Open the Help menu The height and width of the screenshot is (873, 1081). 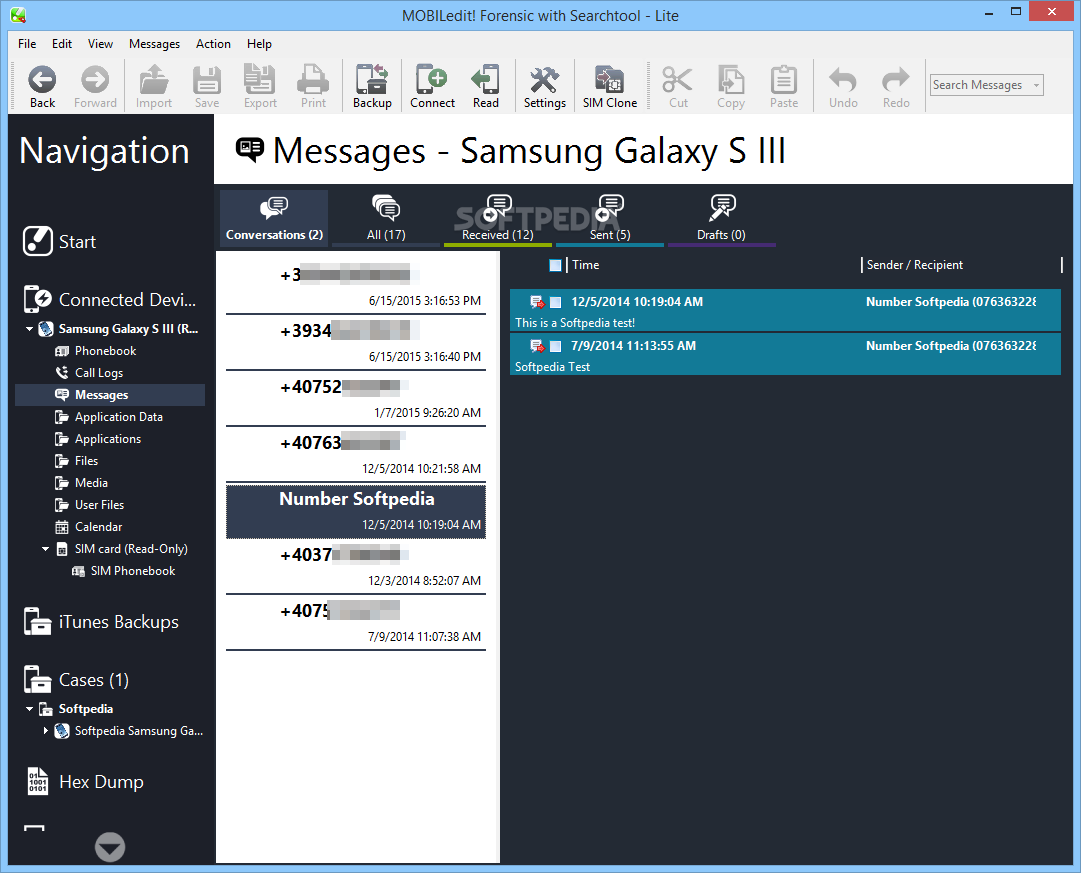[x=259, y=44]
